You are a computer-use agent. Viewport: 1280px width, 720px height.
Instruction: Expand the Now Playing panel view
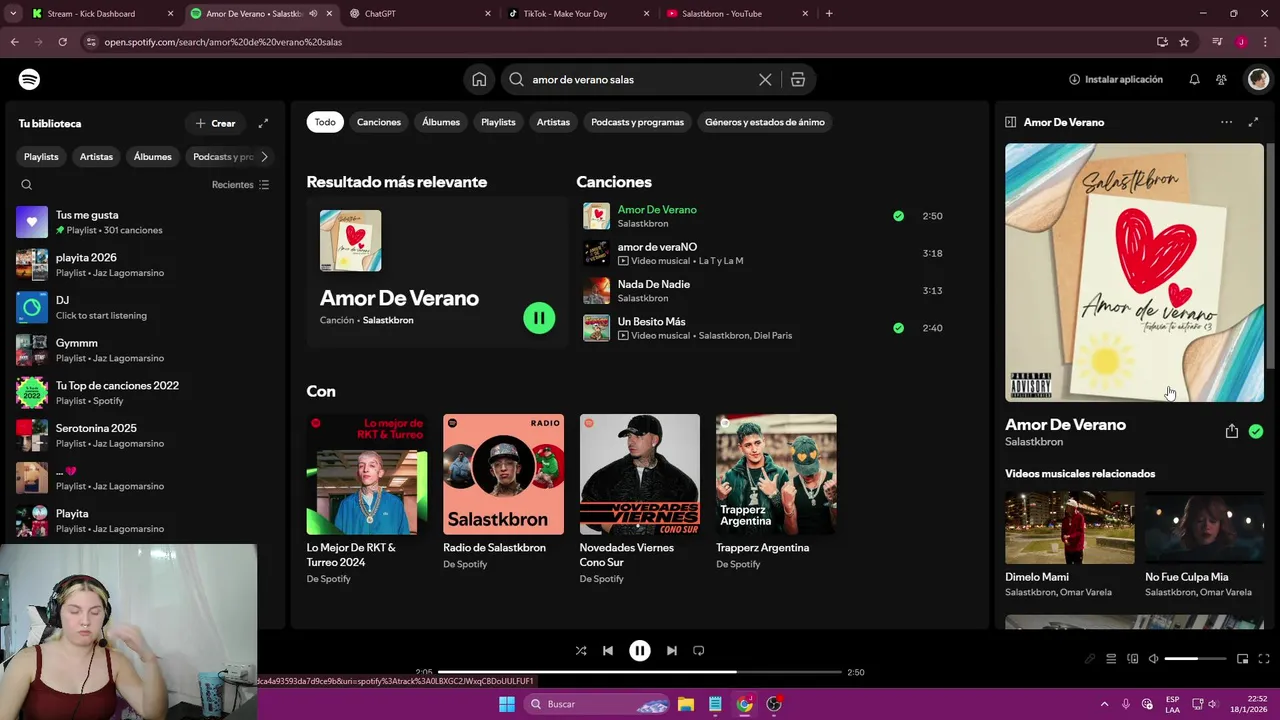pyautogui.click(x=1254, y=122)
